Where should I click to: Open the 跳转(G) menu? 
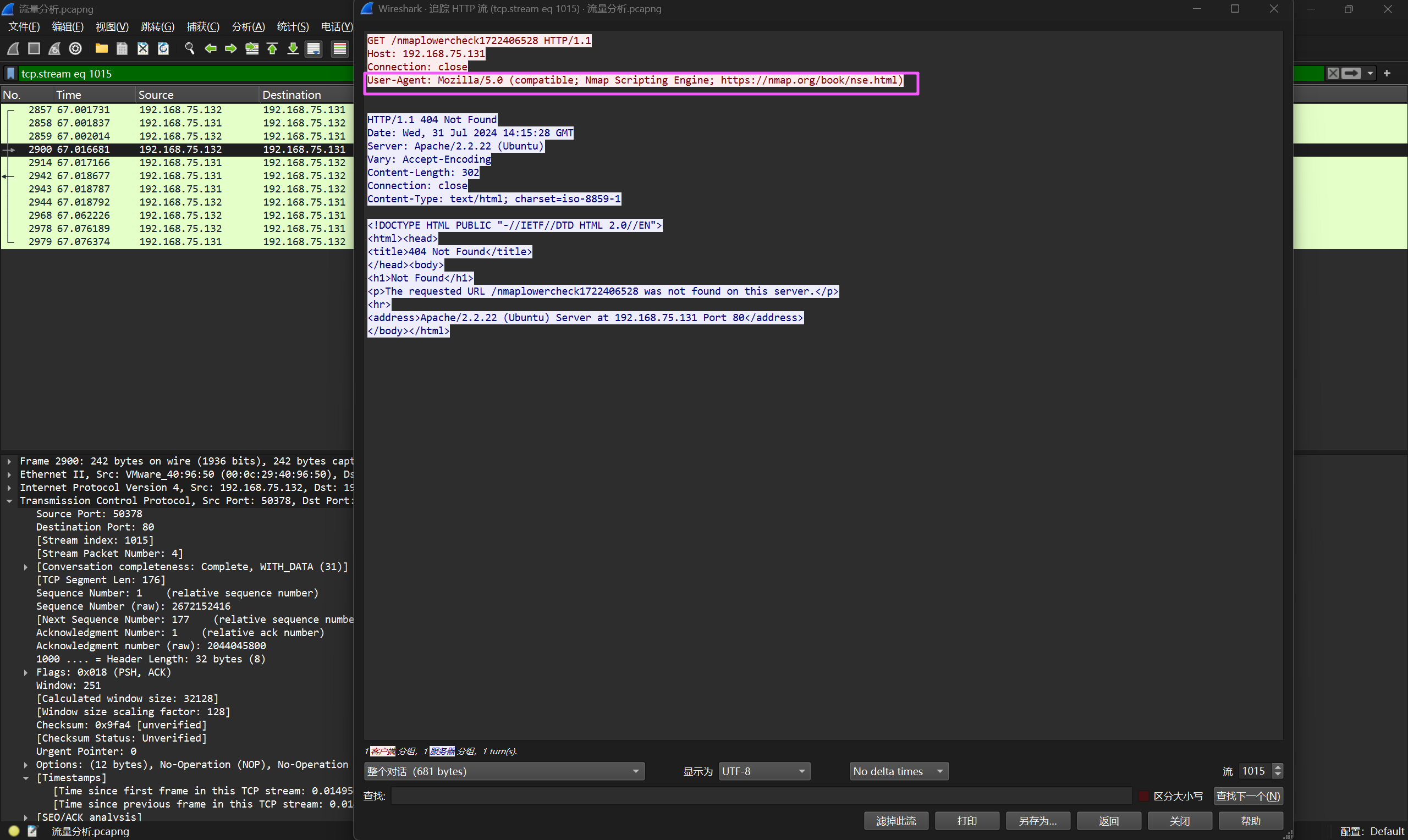157,26
